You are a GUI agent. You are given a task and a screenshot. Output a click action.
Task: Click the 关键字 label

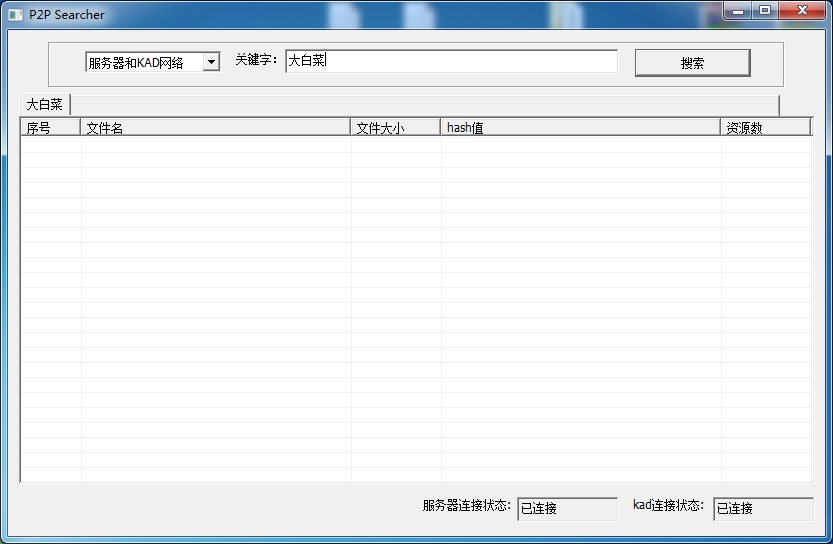256,61
